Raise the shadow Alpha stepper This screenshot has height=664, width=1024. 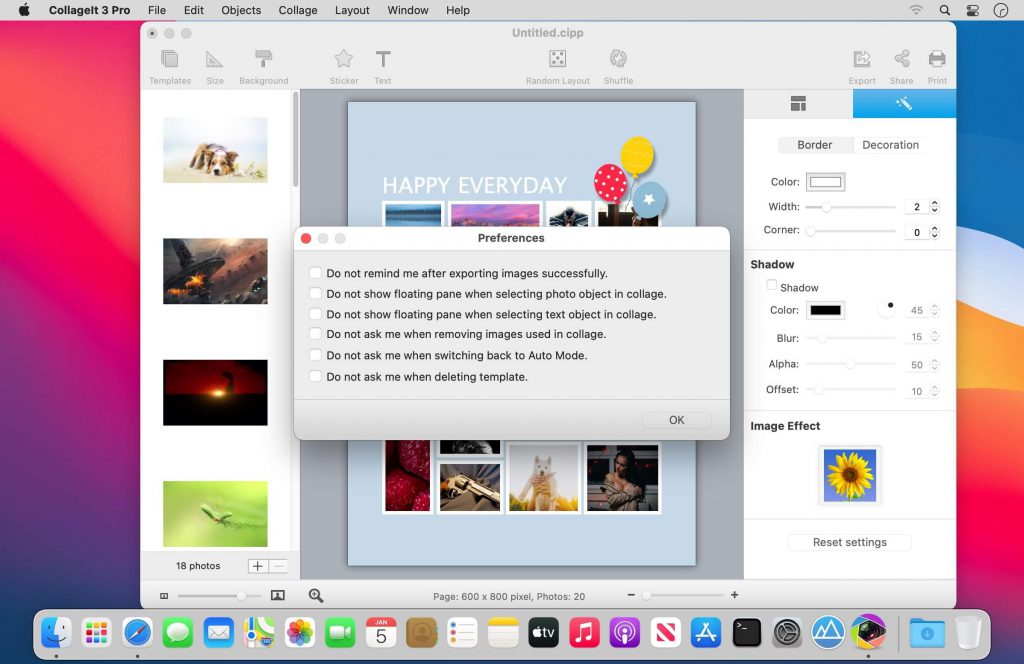[934, 360]
